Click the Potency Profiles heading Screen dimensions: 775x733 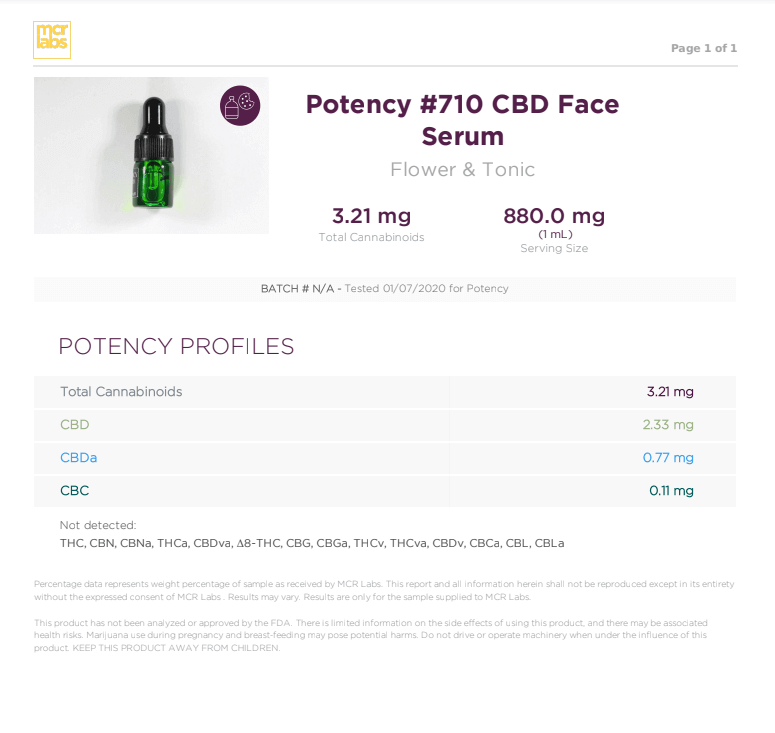point(176,347)
